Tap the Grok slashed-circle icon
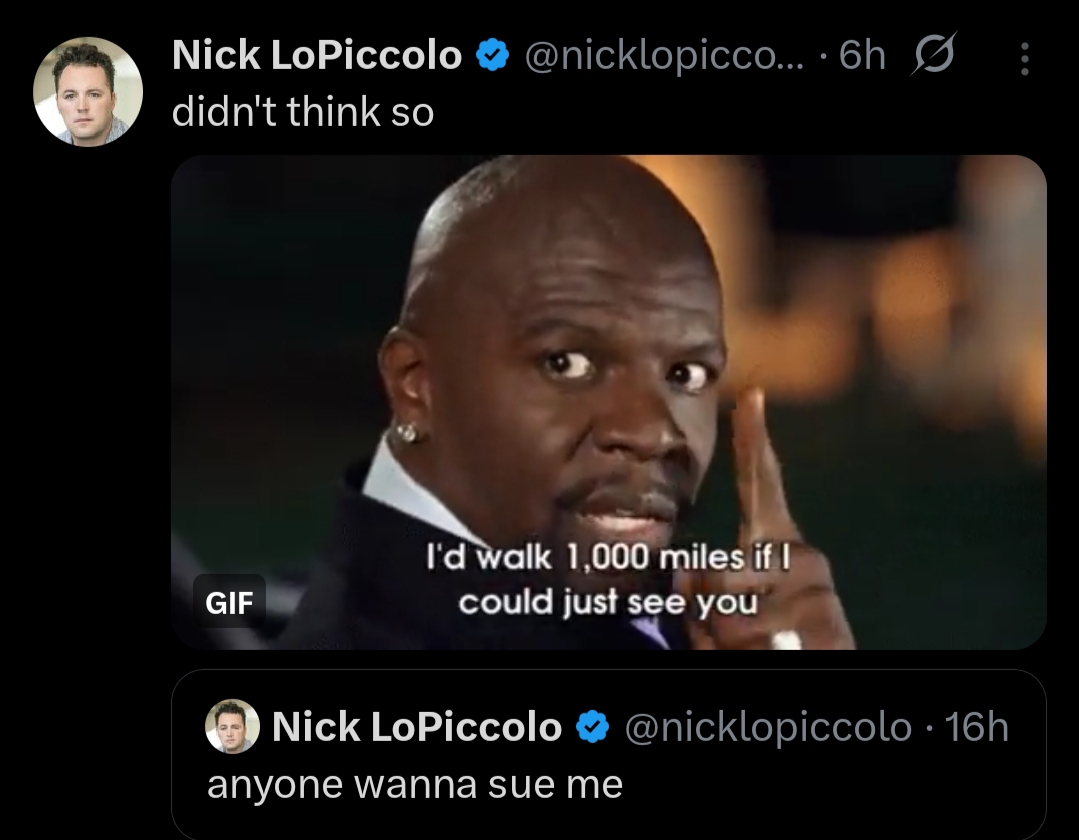 pyautogui.click(x=933, y=54)
